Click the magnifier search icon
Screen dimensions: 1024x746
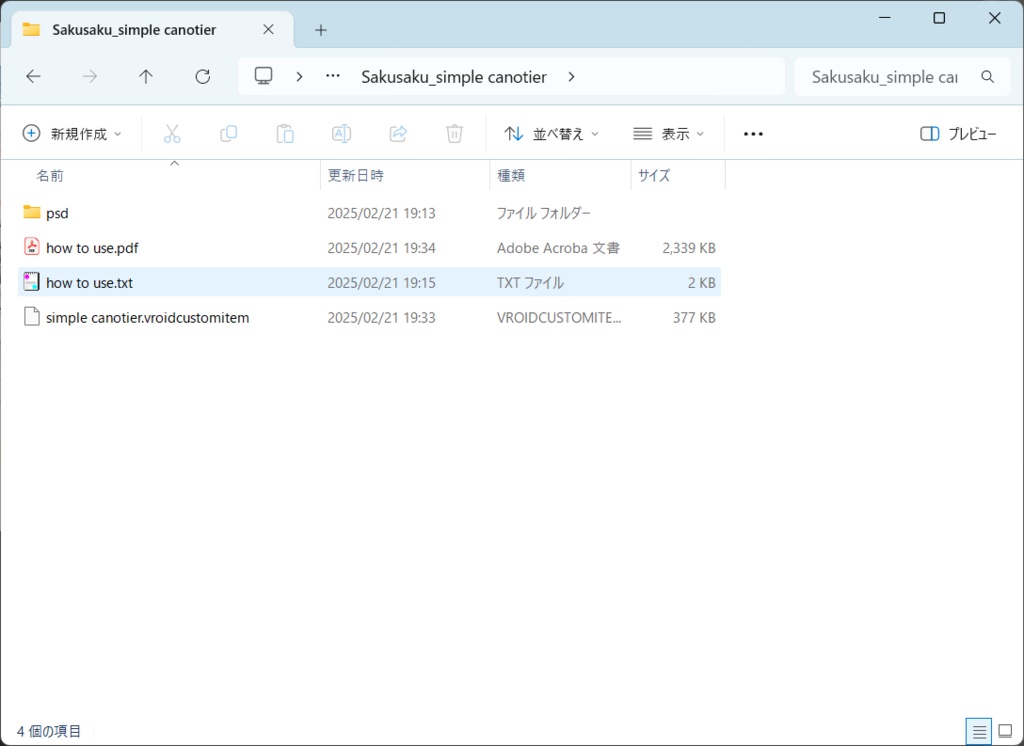pyautogui.click(x=987, y=76)
